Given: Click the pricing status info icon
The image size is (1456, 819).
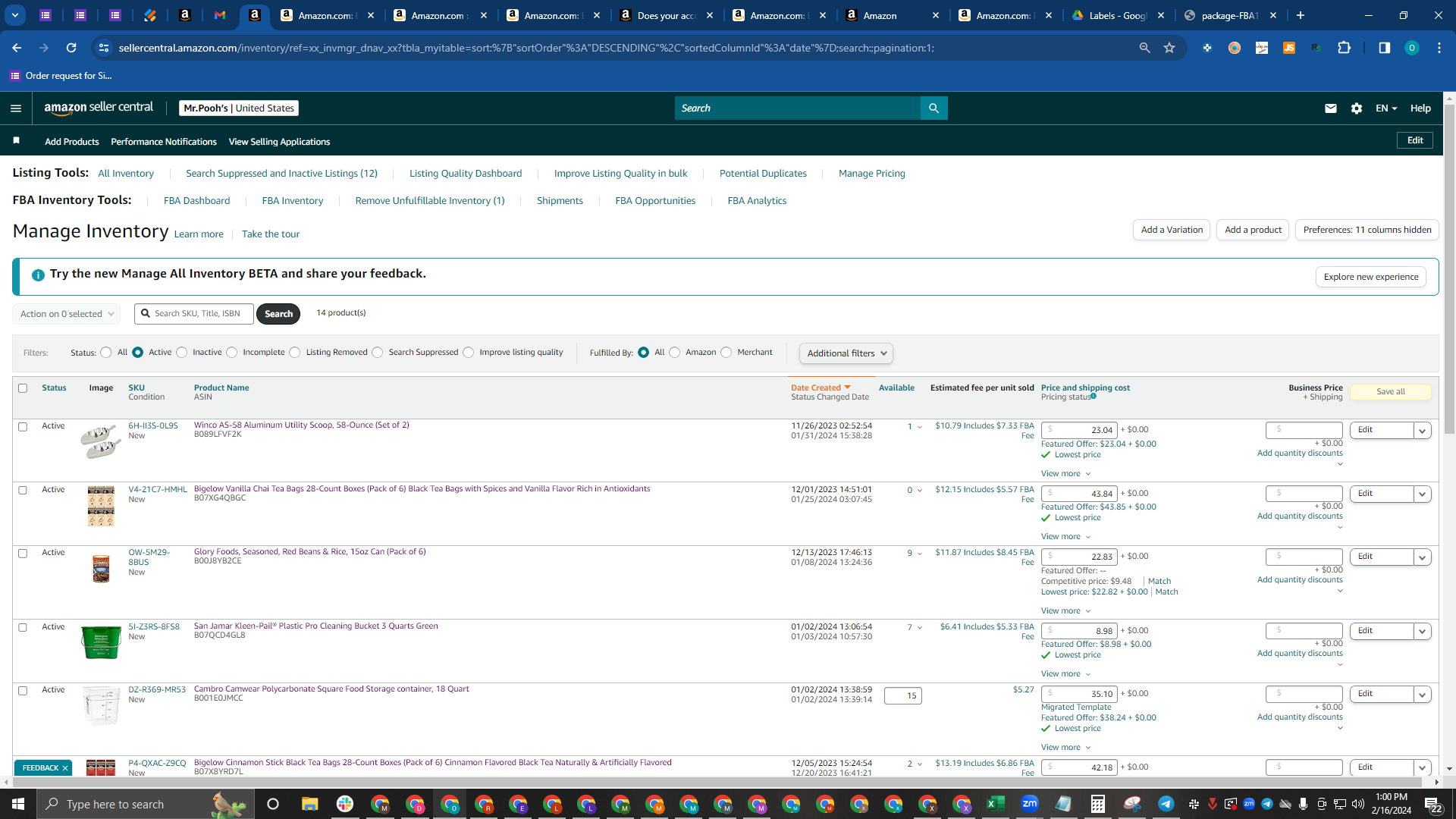Looking at the screenshot, I should (x=1094, y=396).
